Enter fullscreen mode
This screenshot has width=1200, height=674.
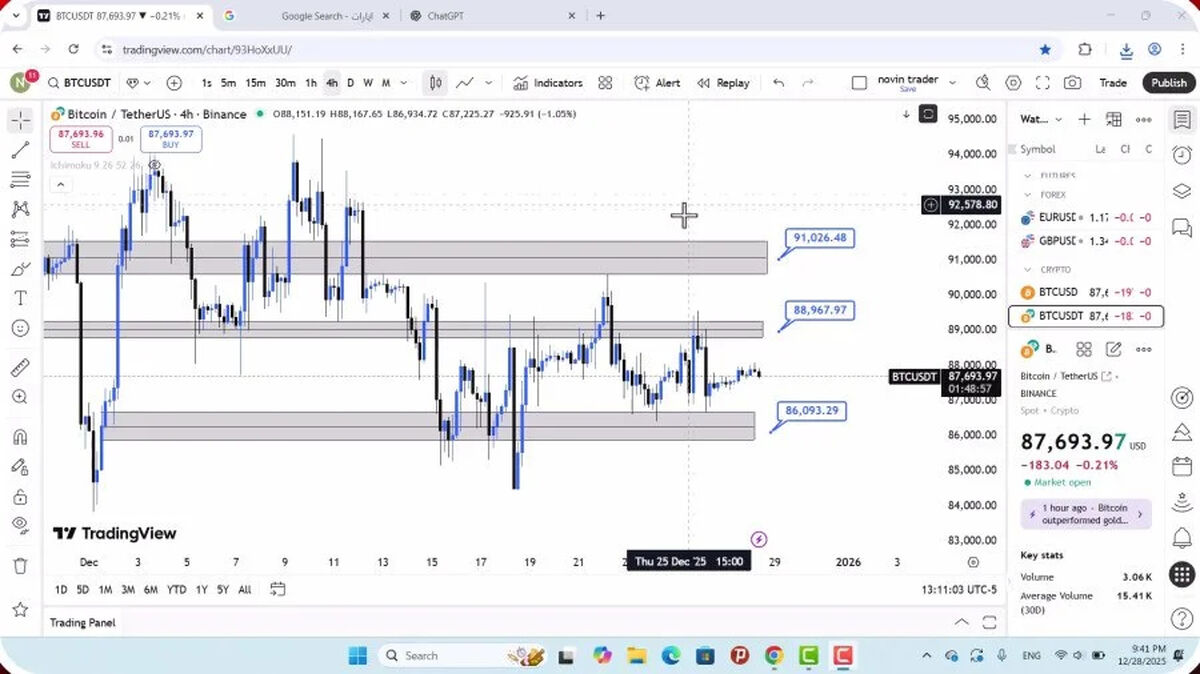coord(1043,83)
